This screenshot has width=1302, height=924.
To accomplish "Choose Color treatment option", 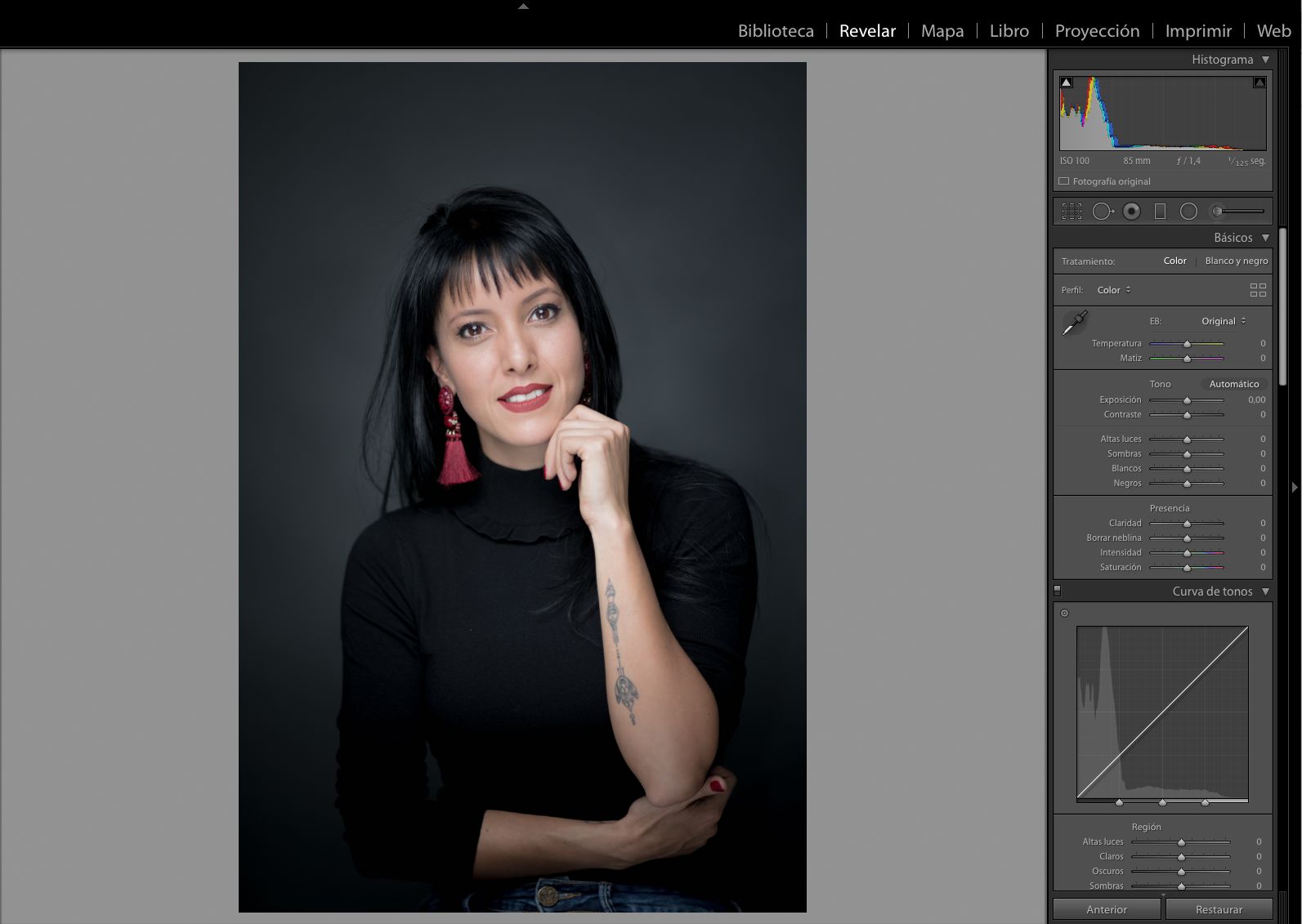I will pos(1174,261).
